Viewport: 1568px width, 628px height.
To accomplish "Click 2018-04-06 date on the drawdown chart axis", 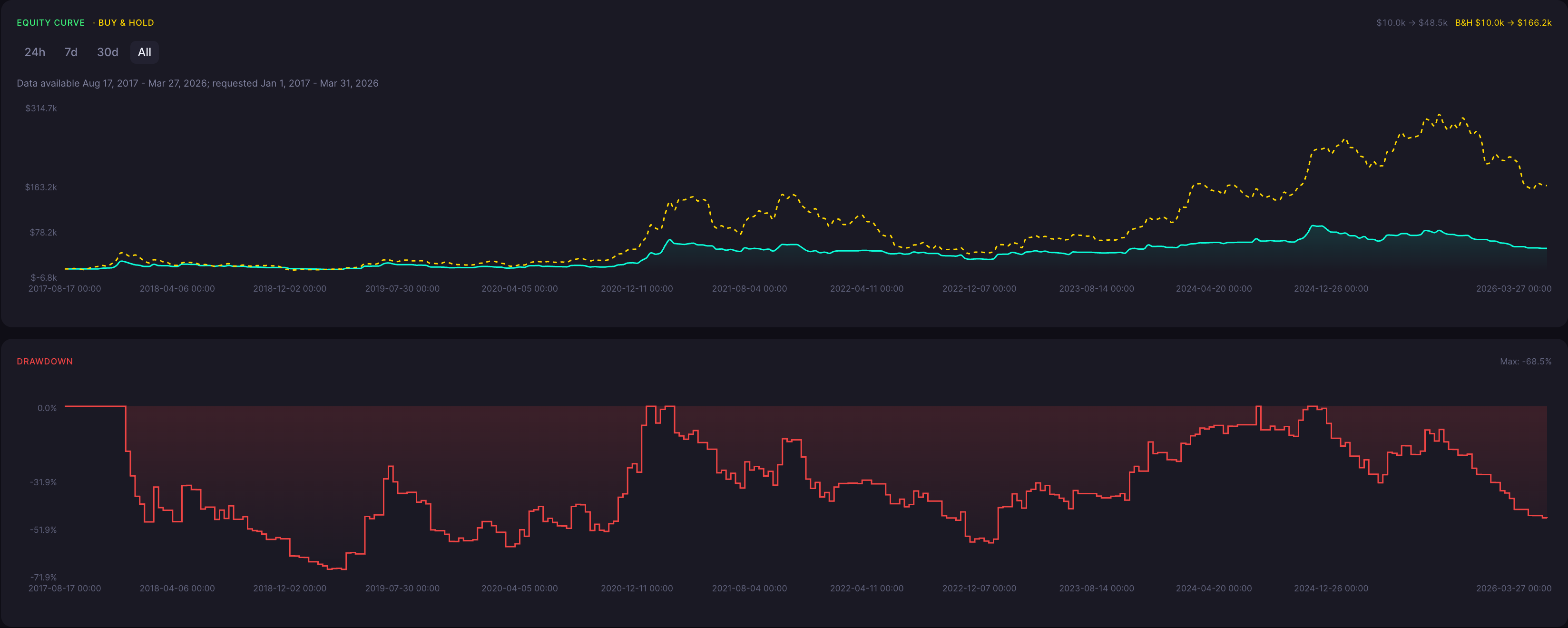I will coord(177,589).
